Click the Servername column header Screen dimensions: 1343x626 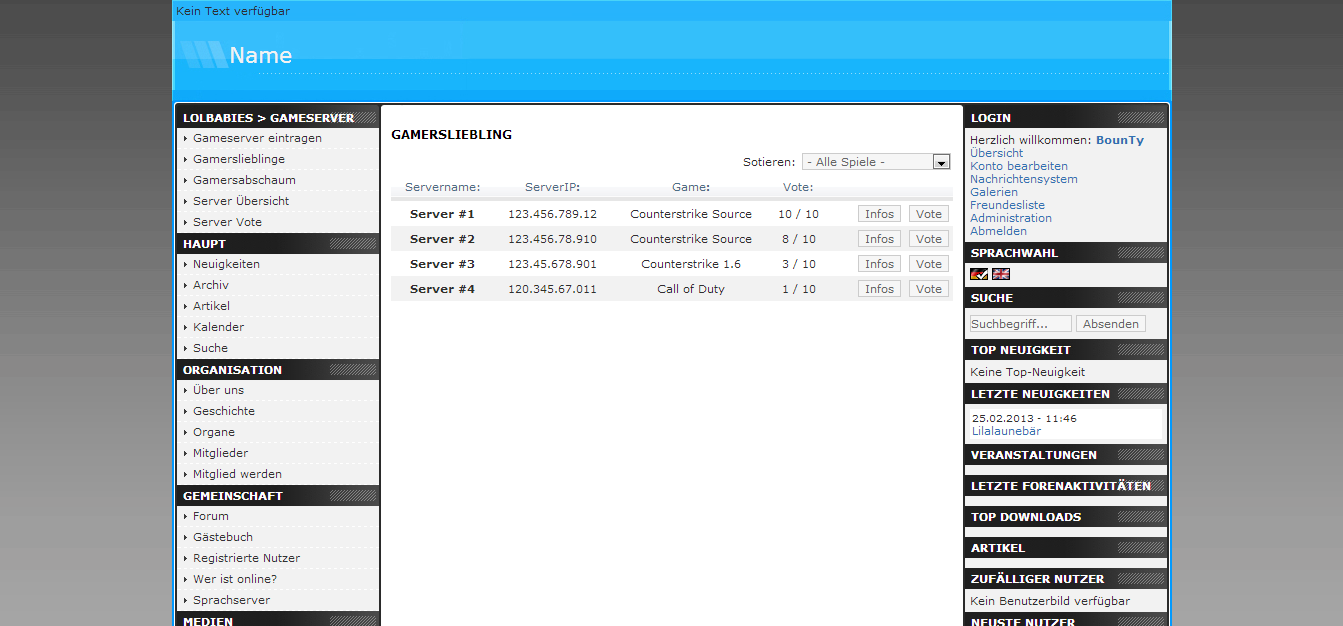point(442,187)
